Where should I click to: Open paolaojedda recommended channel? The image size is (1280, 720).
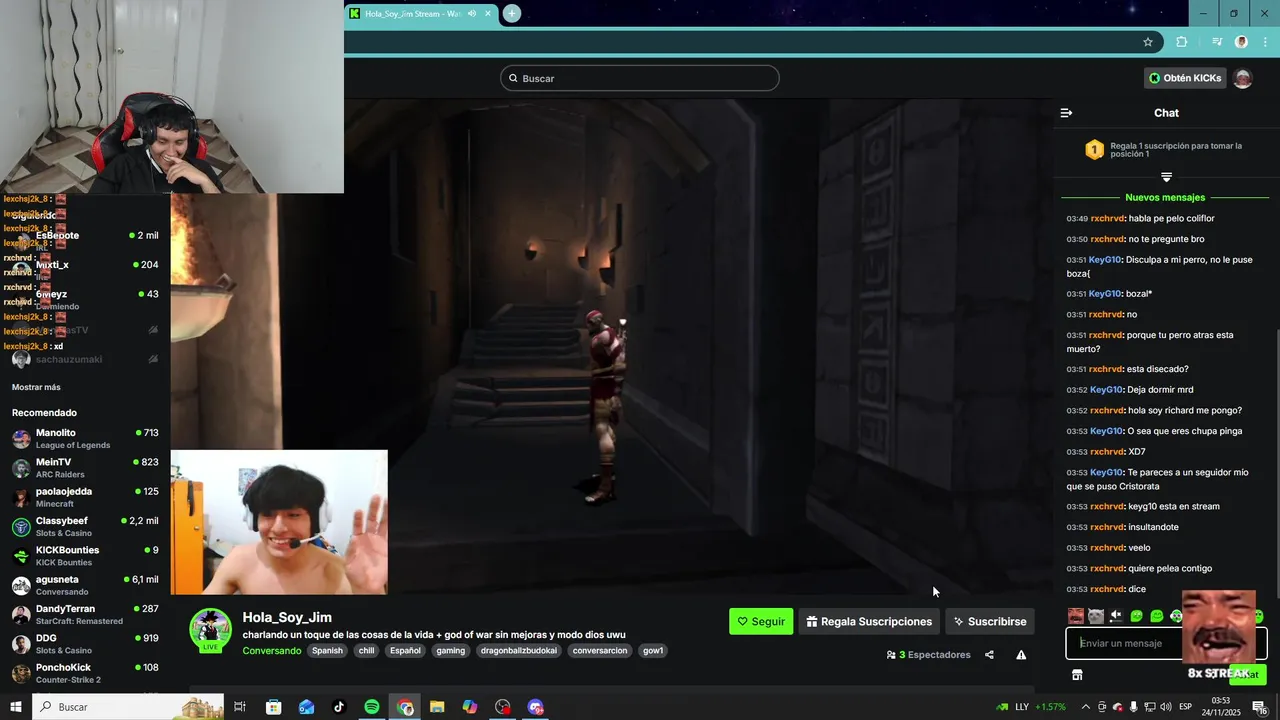pos(85,497)
